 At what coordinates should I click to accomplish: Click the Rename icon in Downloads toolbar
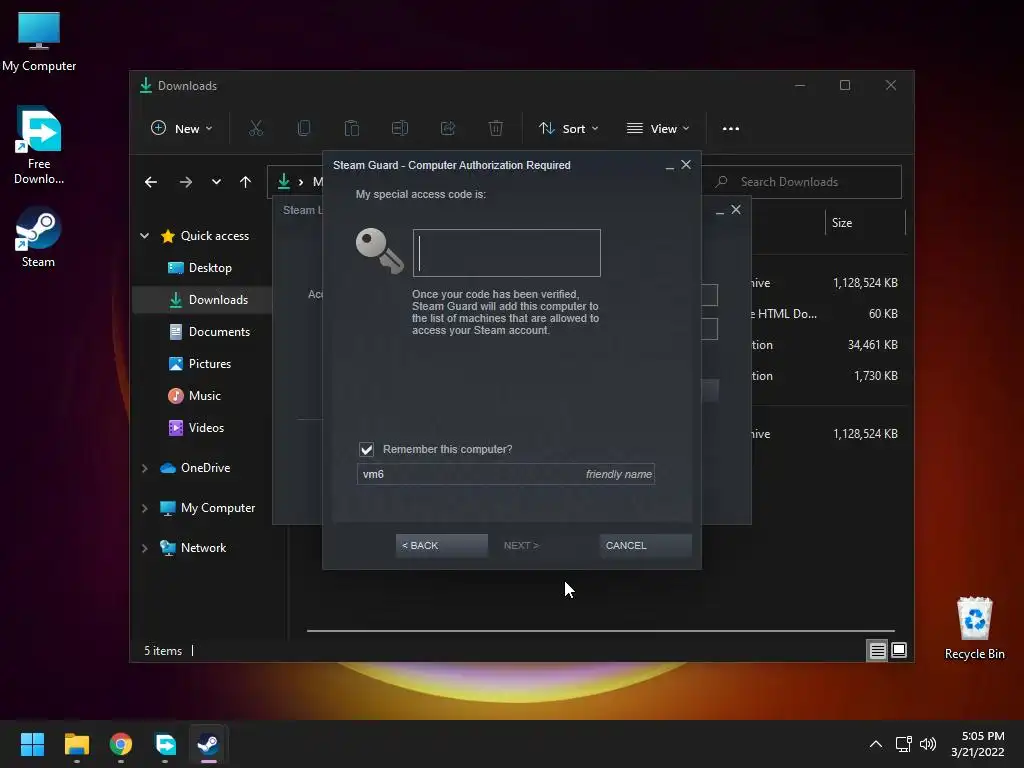click(400, 129)
